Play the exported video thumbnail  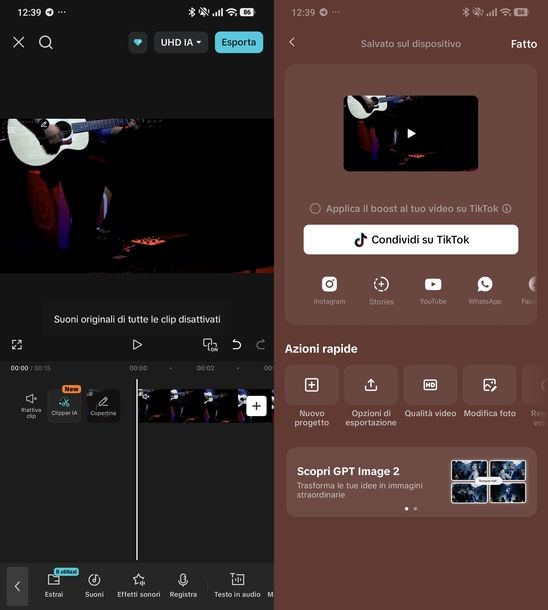tap(411, 133)
